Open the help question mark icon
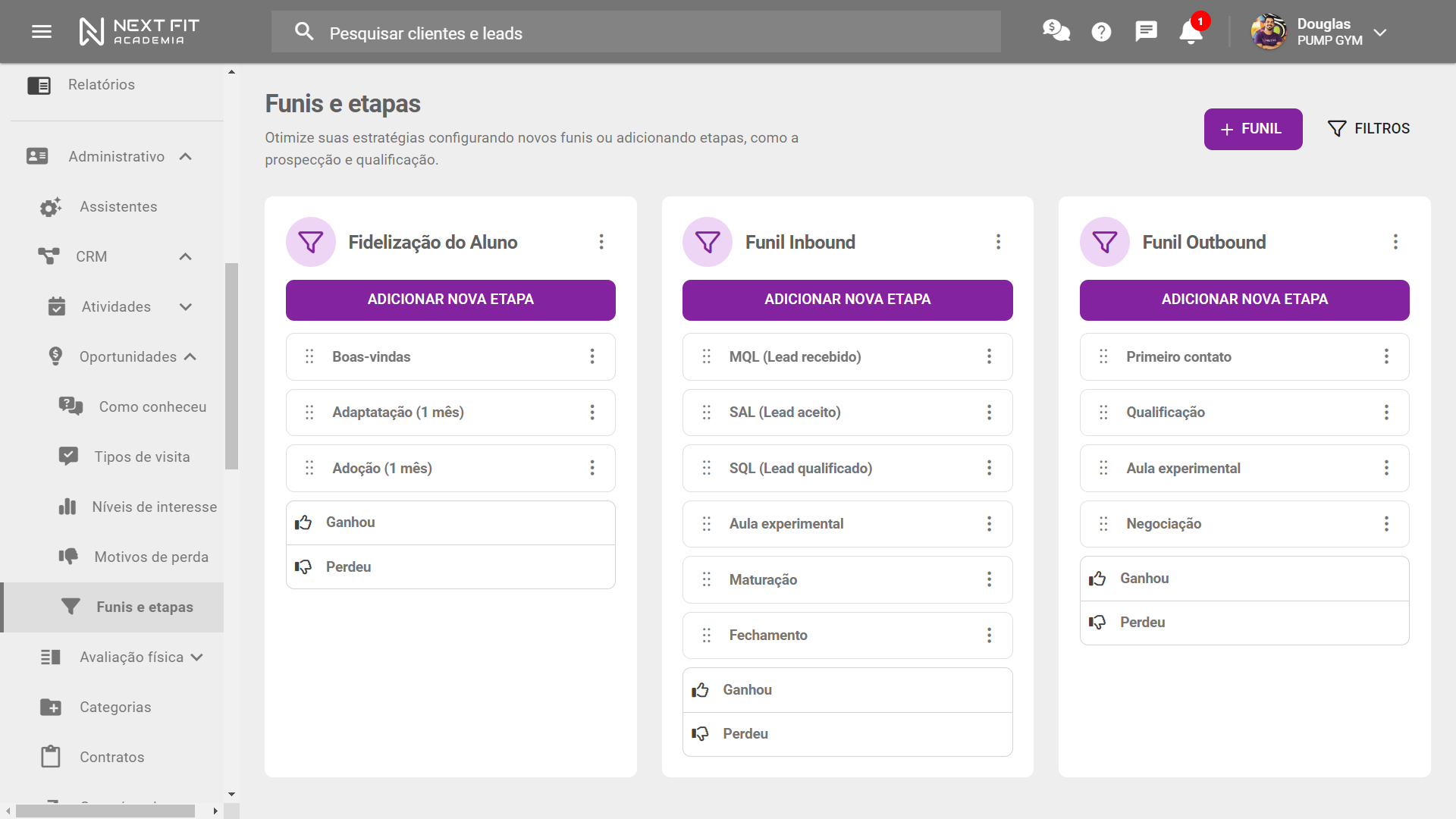This screenshot has height=819, width=1456. 1101,32
